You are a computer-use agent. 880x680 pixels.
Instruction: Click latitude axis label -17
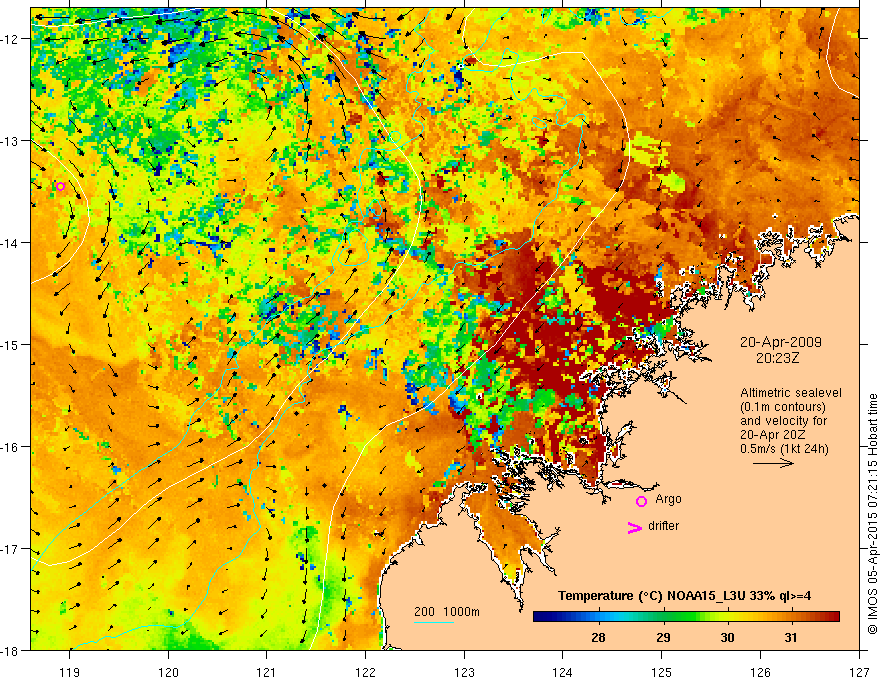pos(10,549)
